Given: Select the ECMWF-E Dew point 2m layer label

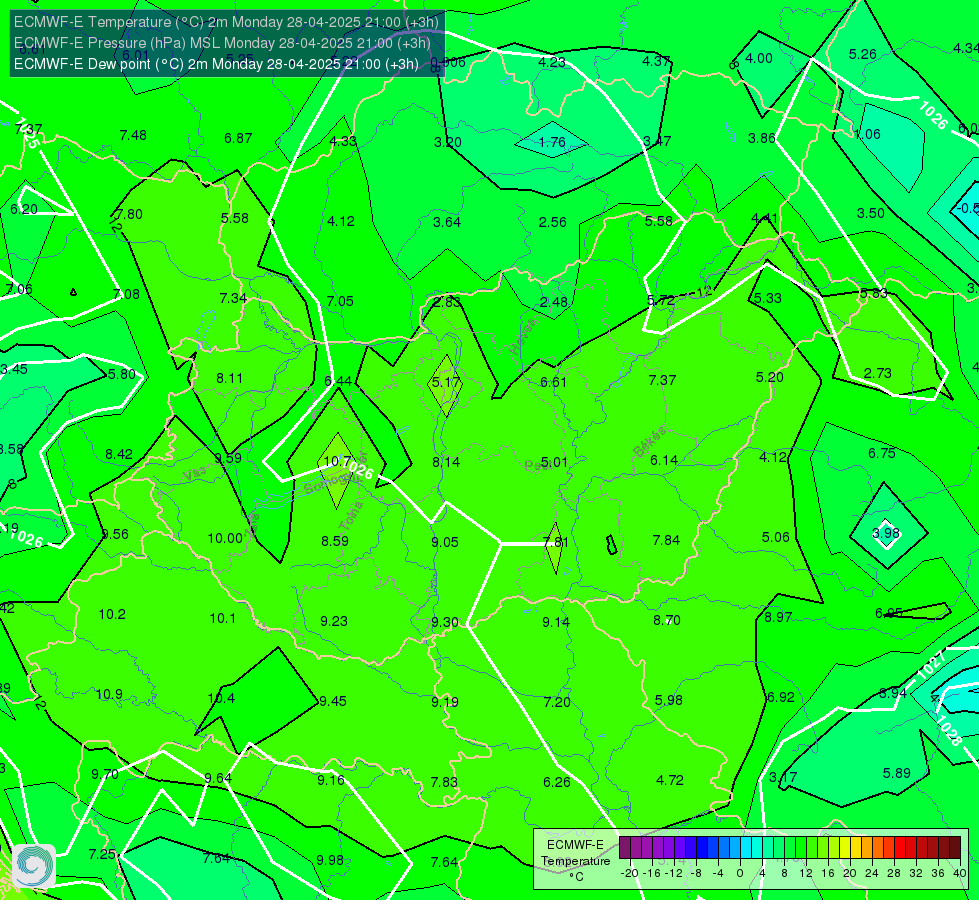Looking at the screenshot, I should (216, 64).
